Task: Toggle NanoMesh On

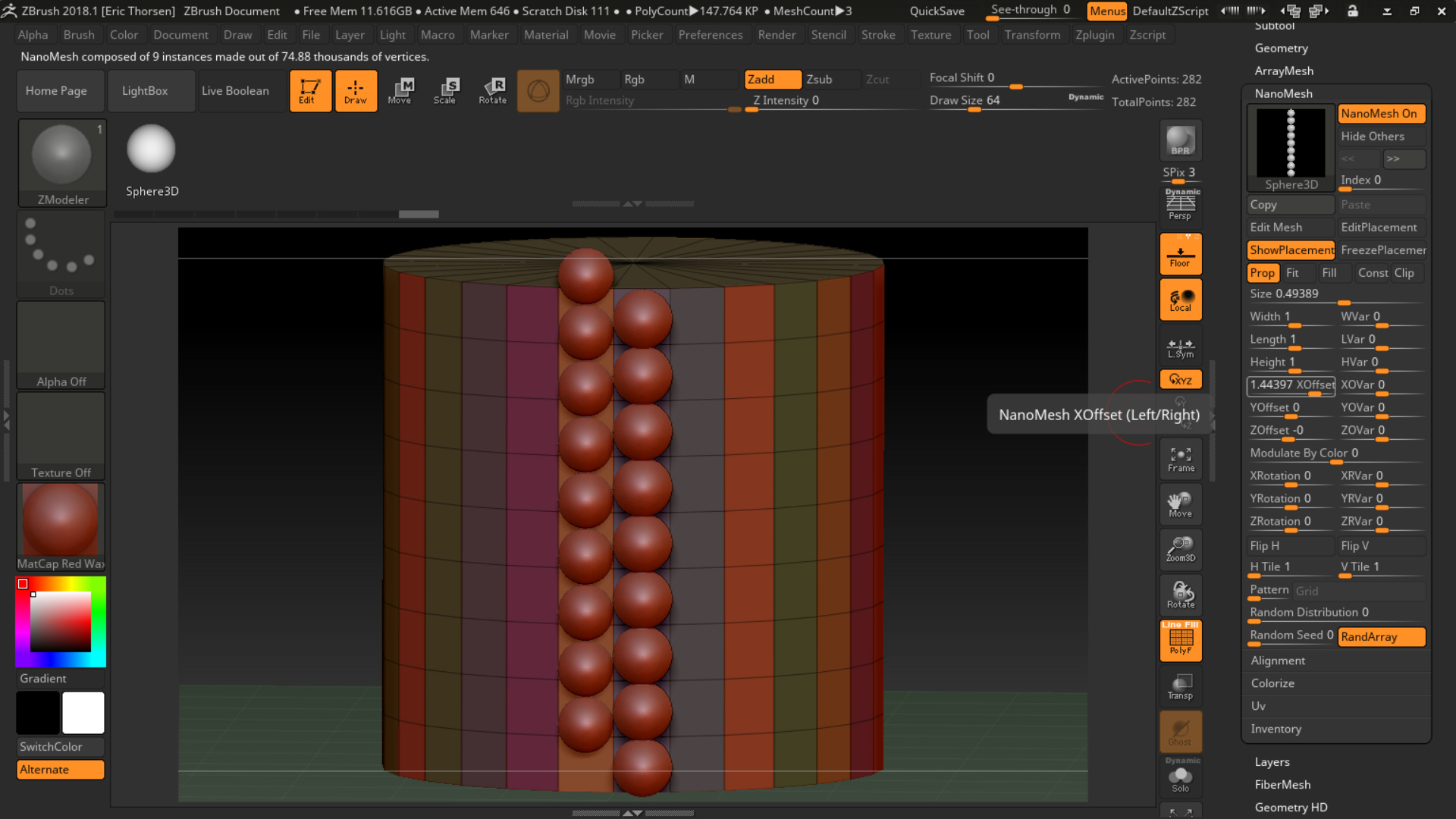Action: click(1381, 114)
